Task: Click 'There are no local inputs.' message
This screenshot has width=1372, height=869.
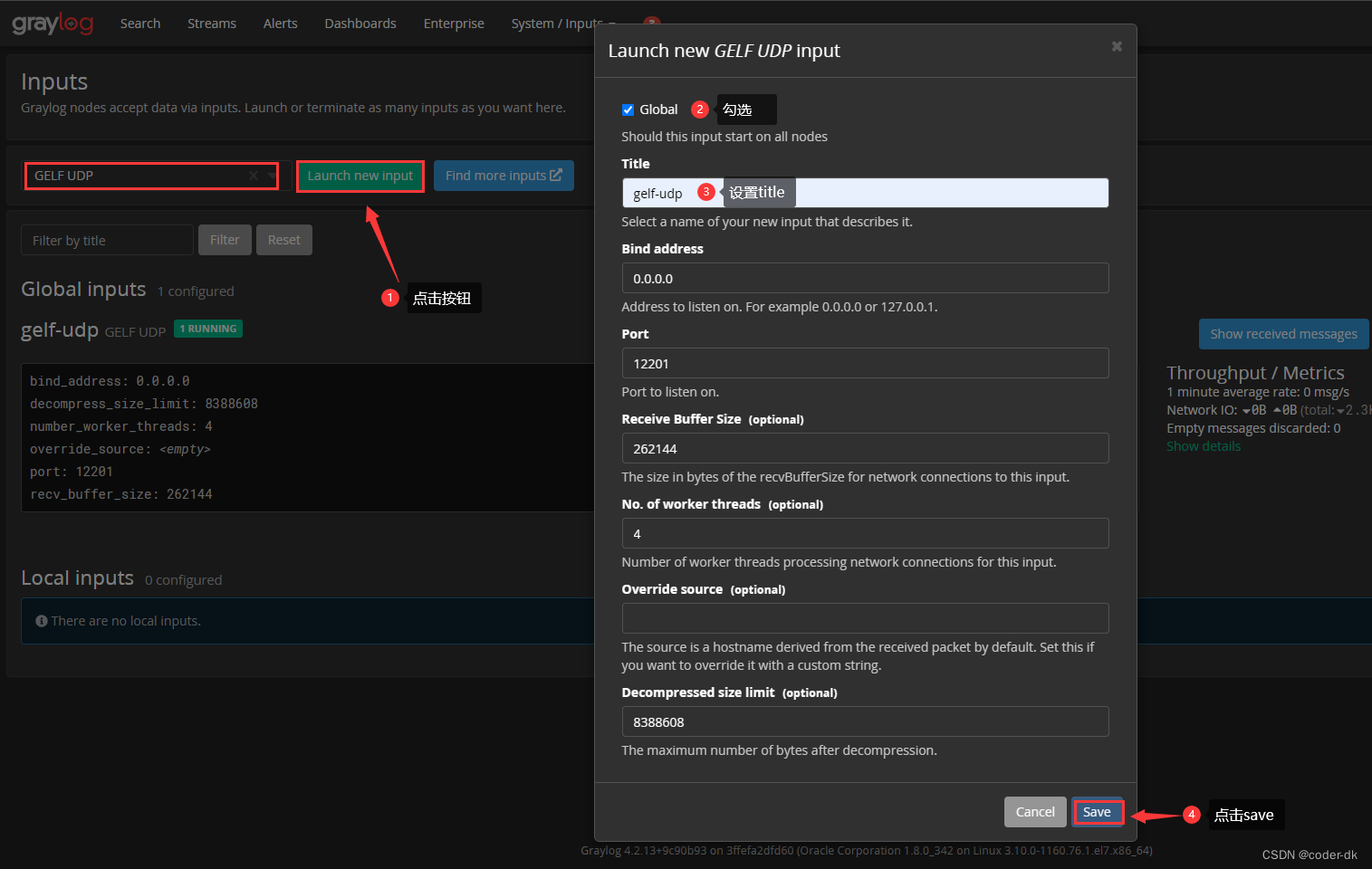Action: point(126,621)
